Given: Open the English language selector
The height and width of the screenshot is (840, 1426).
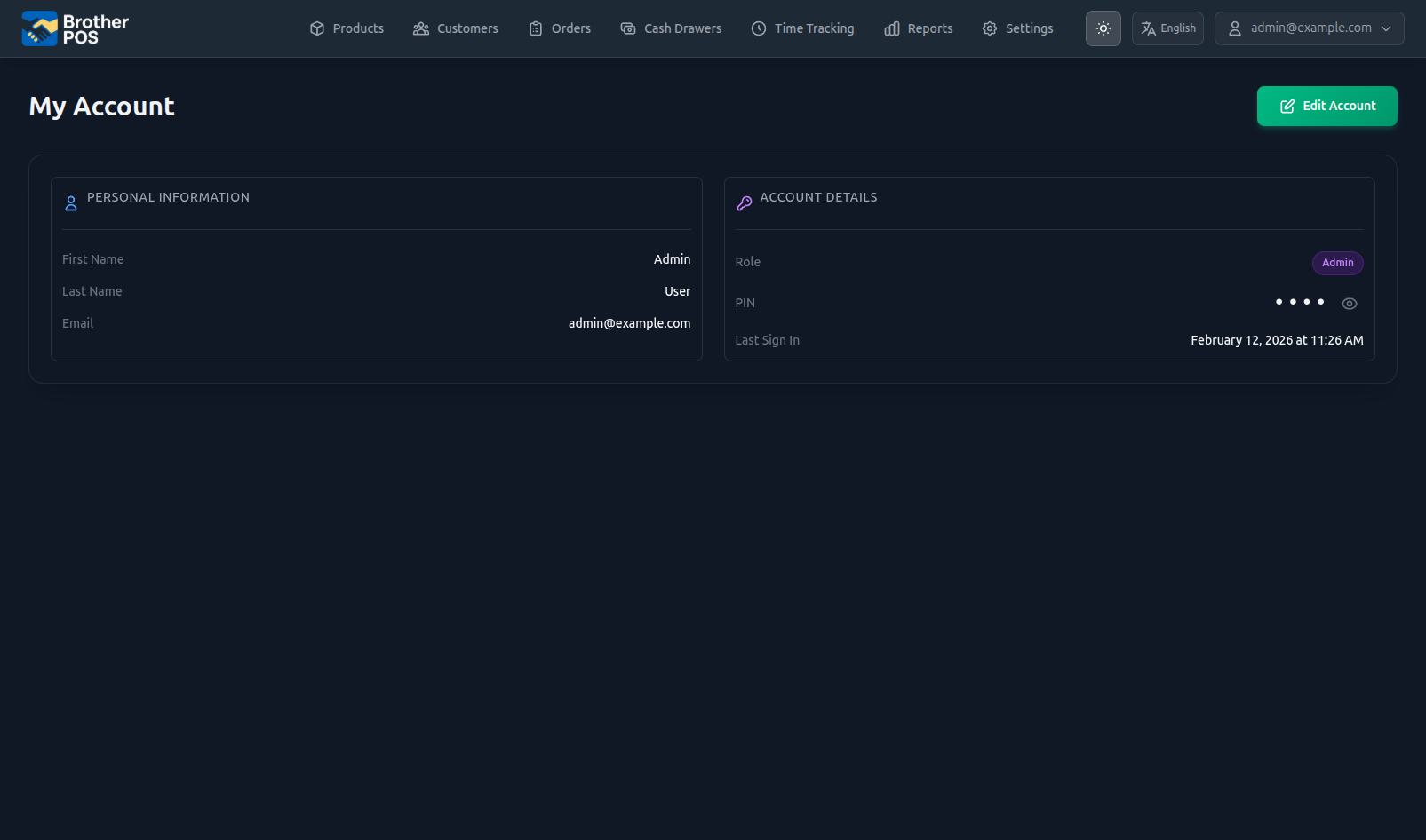Looking at the screenshot, I should pyautogui.click(x=1167, y=28).
